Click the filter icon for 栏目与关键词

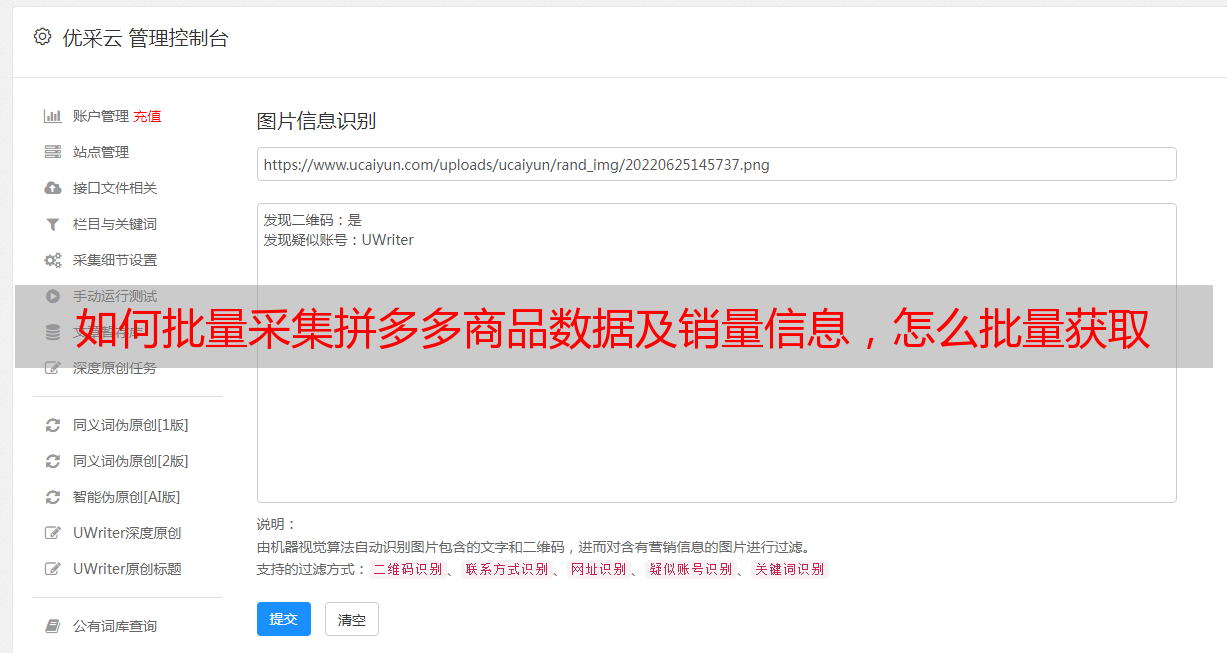tap(53, 224)
